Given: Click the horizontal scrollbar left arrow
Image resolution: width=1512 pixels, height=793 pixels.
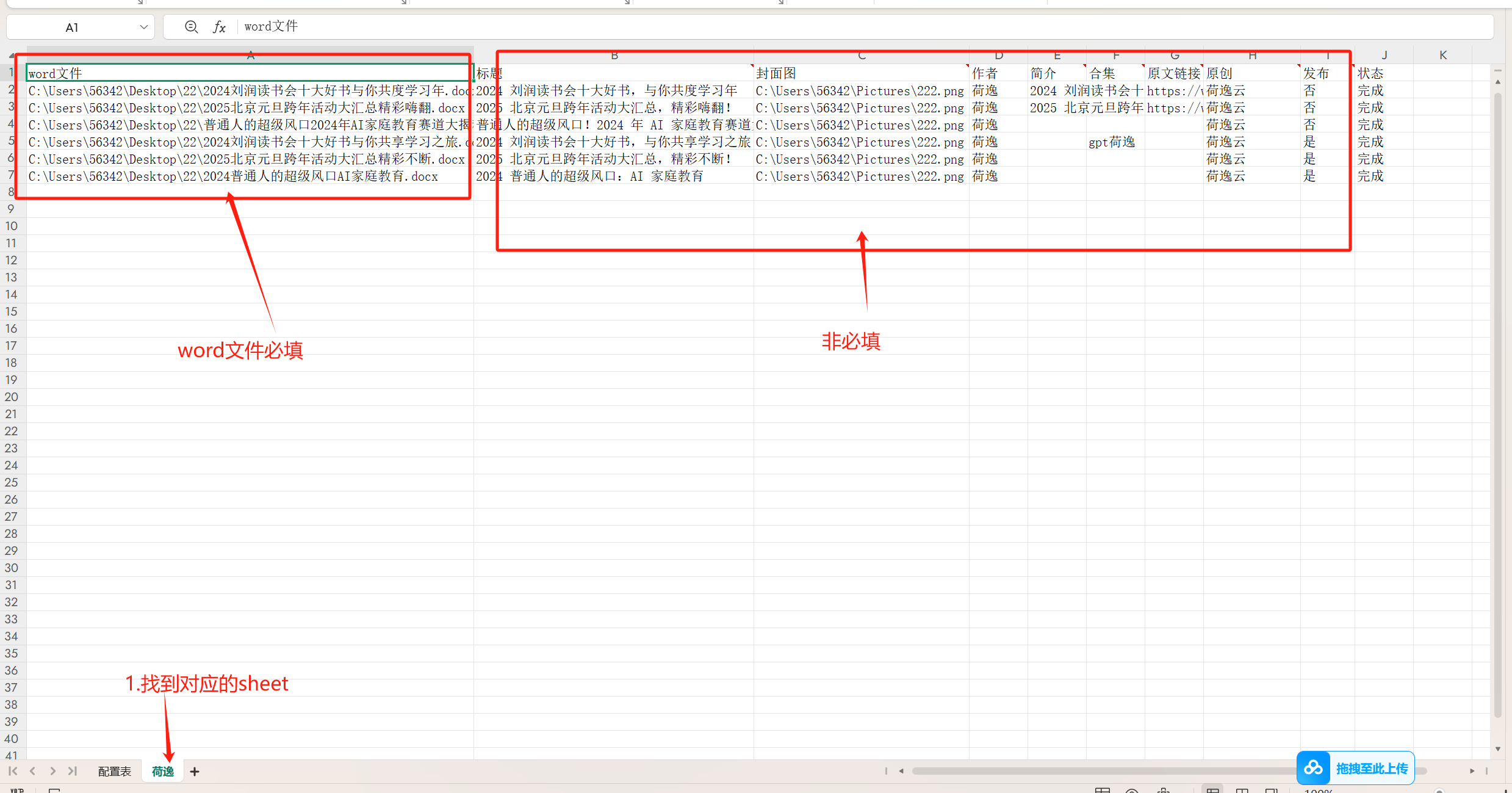Looking at the screenshot, I should click(x=901, y=771).
